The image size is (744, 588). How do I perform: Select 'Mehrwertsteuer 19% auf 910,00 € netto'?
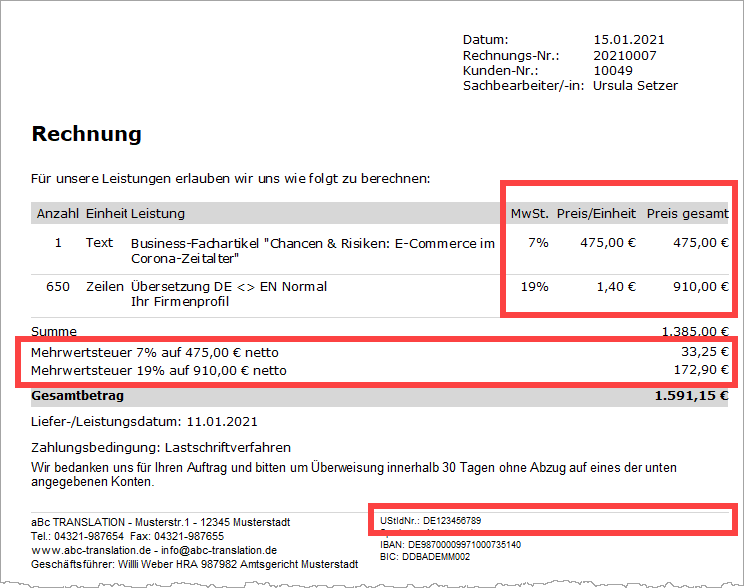pos(159,371)
